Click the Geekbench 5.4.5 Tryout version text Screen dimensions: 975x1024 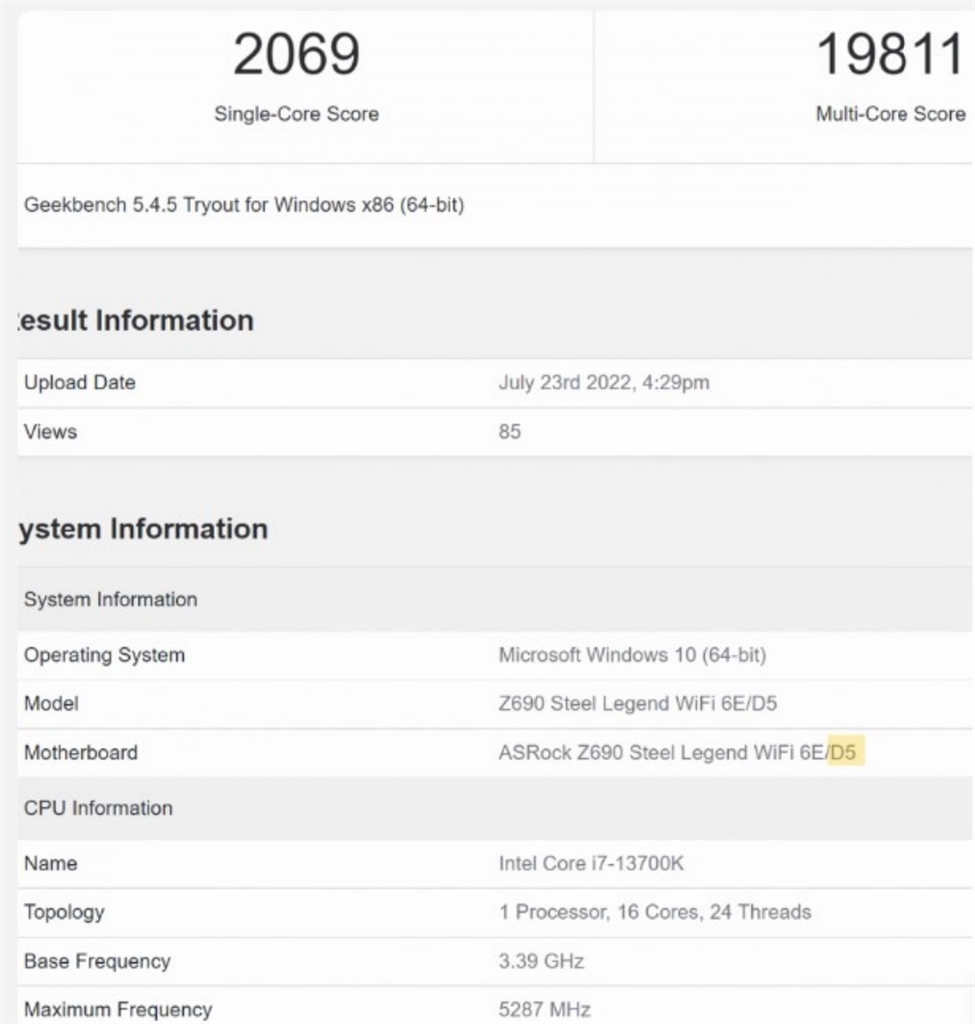click(244, 206)
